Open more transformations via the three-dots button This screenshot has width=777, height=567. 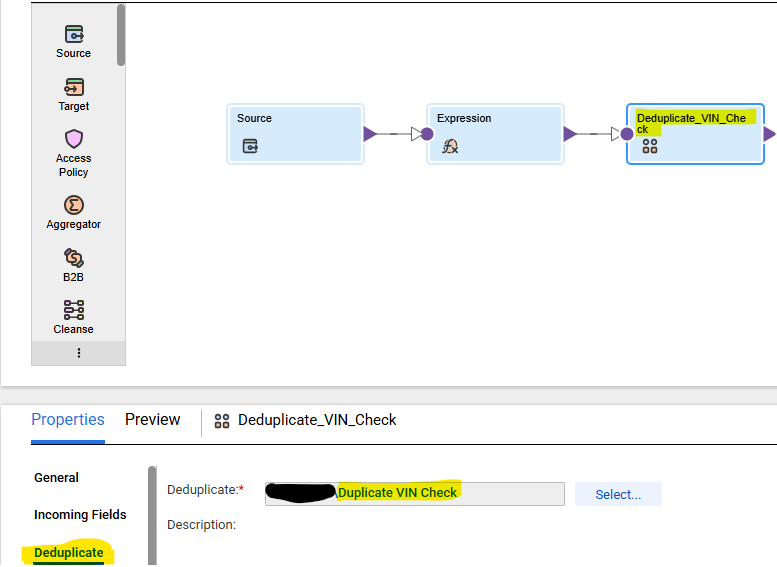coord(79,353)
